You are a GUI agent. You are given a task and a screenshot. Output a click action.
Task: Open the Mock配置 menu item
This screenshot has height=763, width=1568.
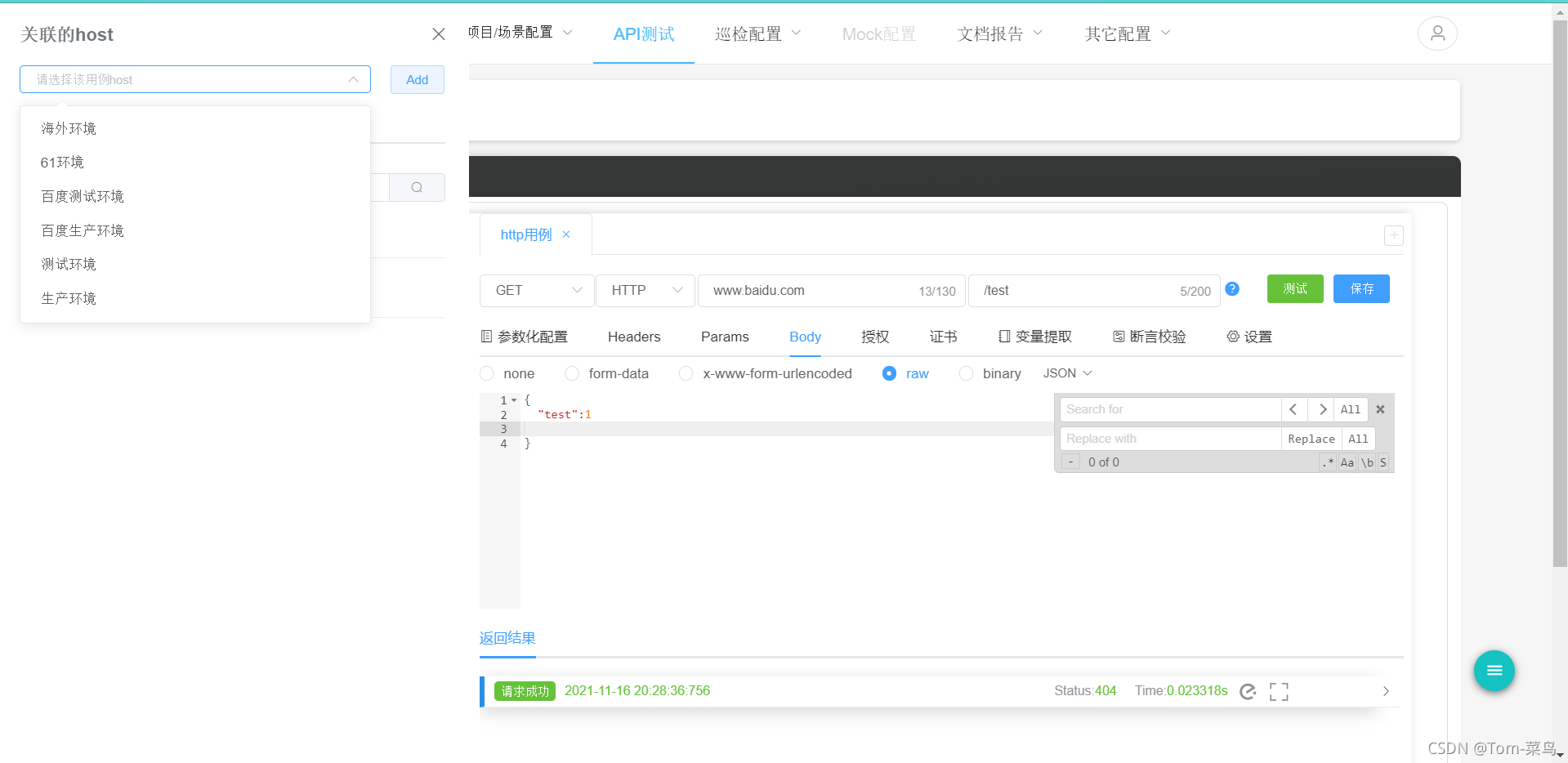tap(879, 33)
